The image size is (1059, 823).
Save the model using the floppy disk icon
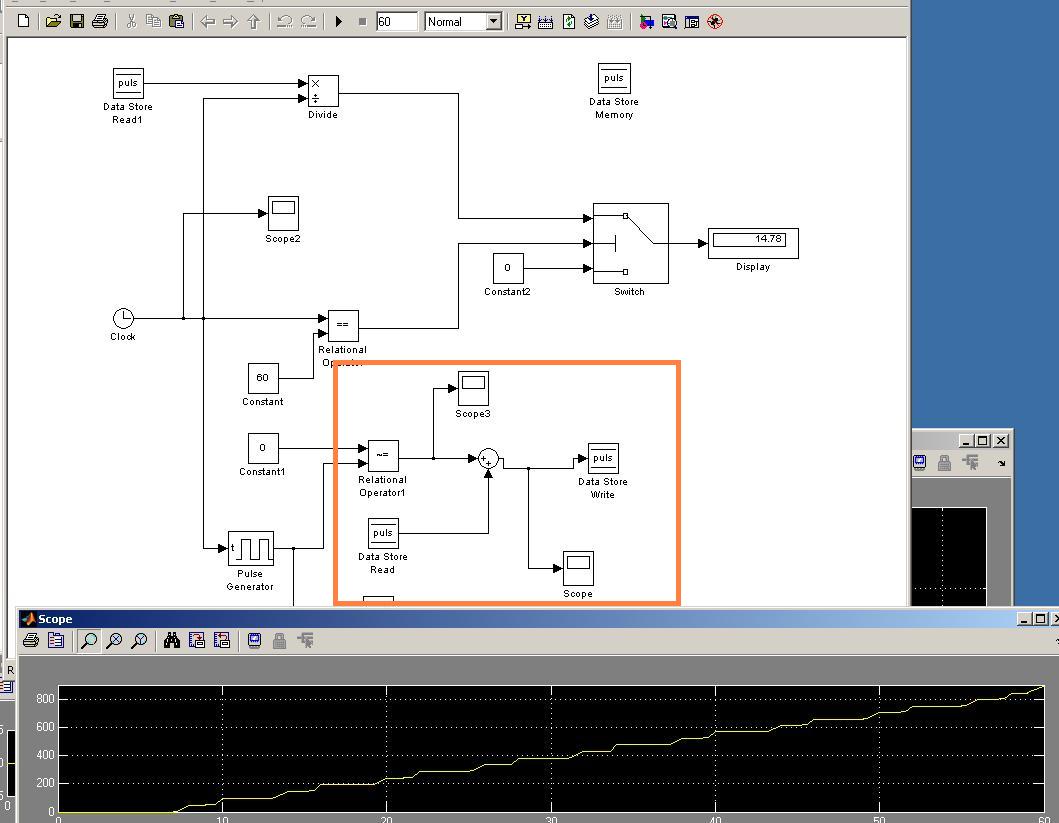tap(76, 21)
